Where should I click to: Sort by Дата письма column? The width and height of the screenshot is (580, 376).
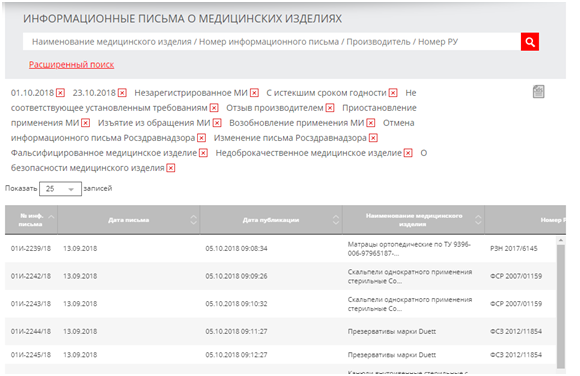pos(129,220)
